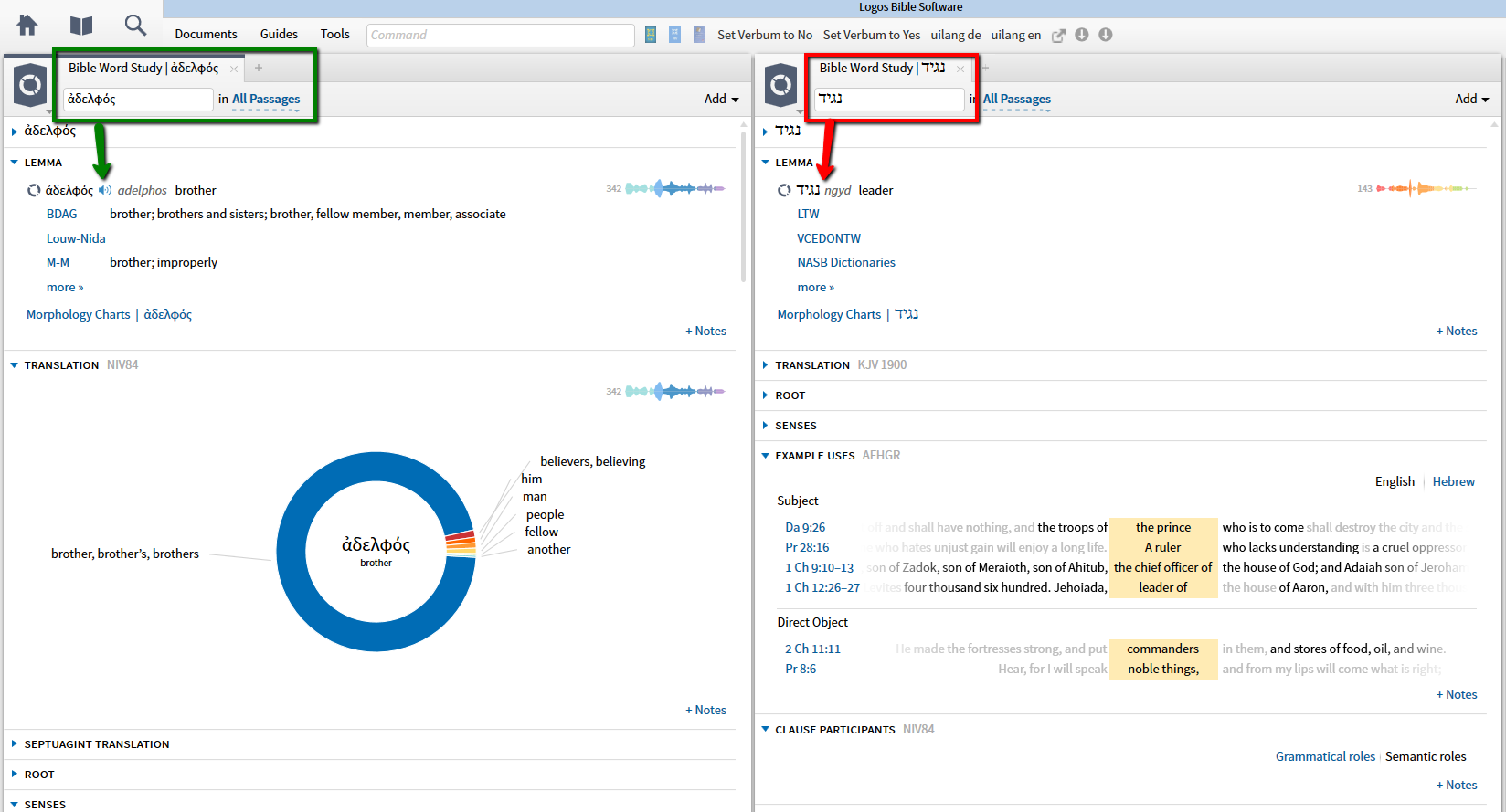
Task: Open Louw-Nida lexicon link
Action: click(x=76, y=238)
